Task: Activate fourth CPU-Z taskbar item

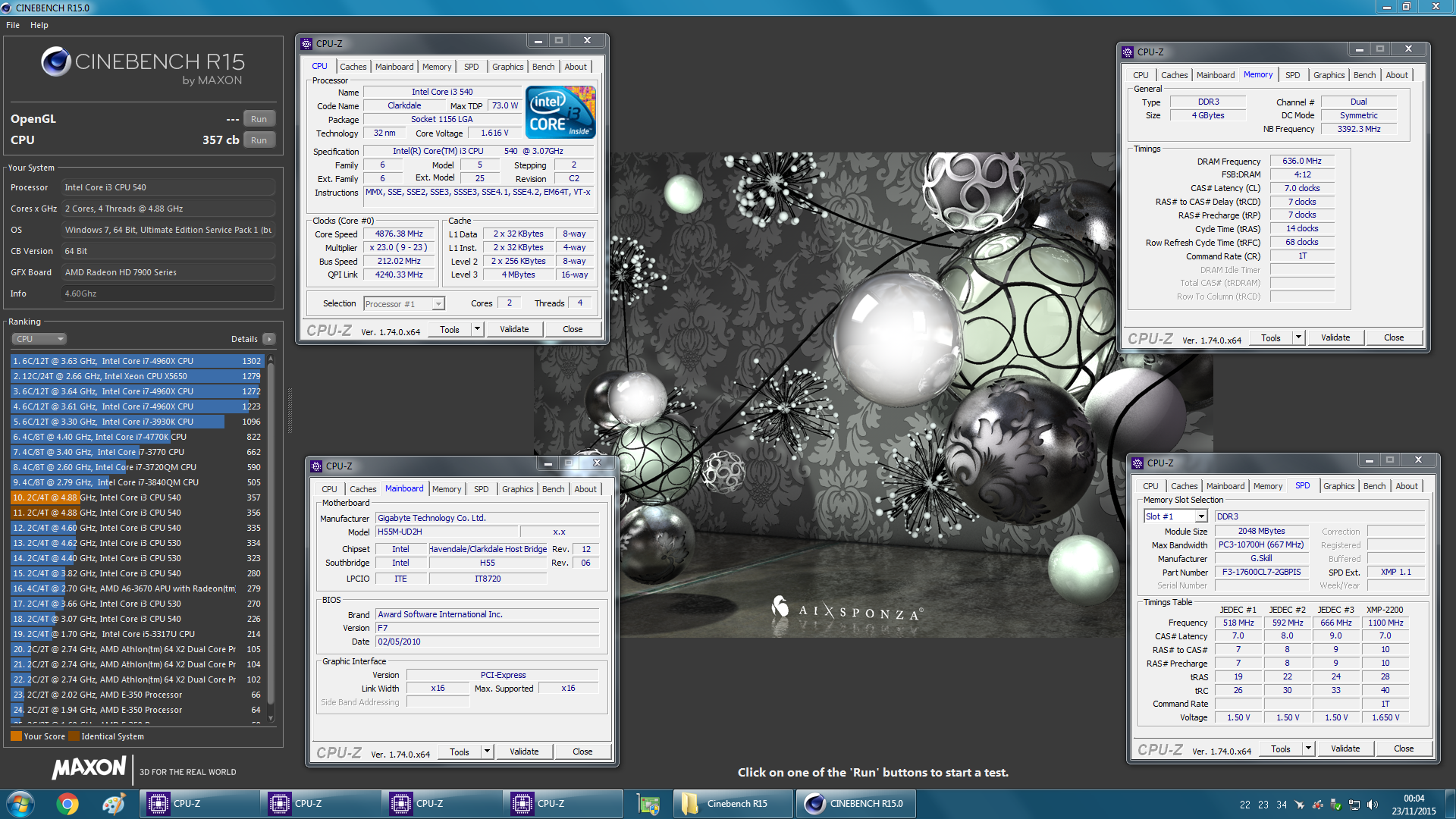Action: click(563, 804)
